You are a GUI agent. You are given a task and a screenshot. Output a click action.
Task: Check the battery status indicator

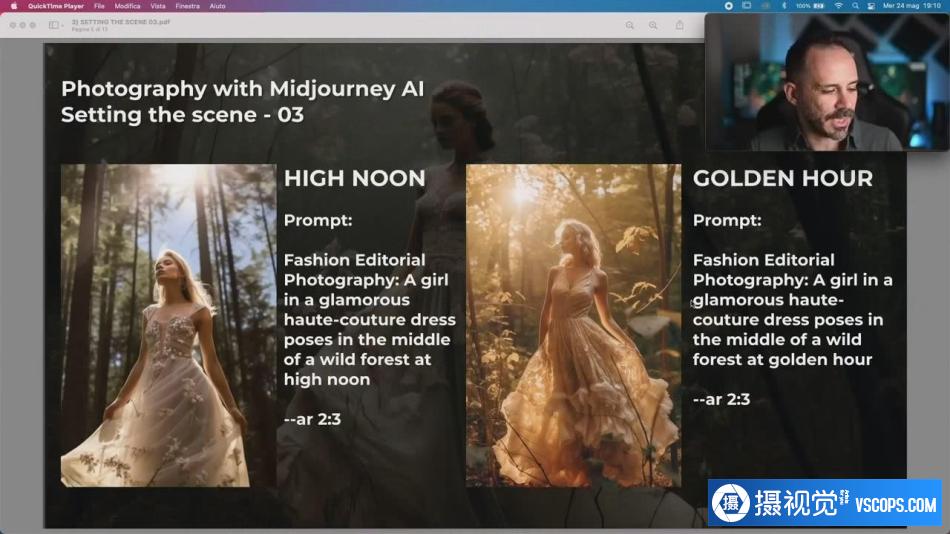click(810, 6)
